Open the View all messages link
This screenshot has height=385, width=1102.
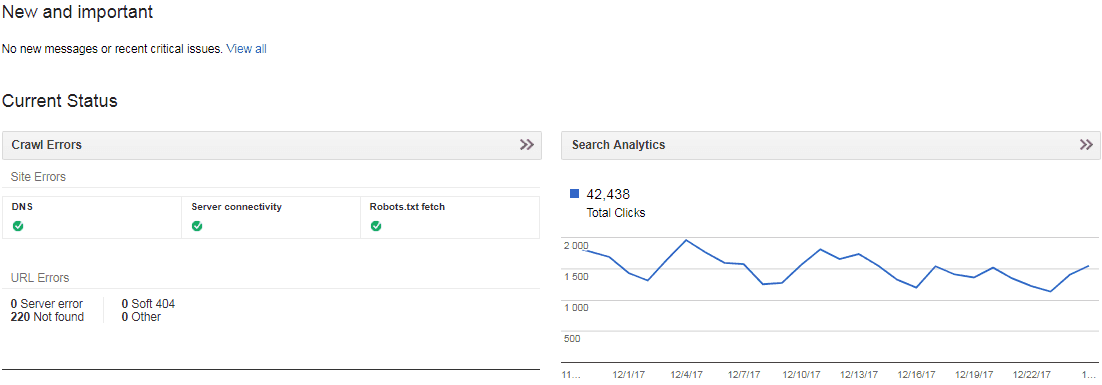(246, 49)
